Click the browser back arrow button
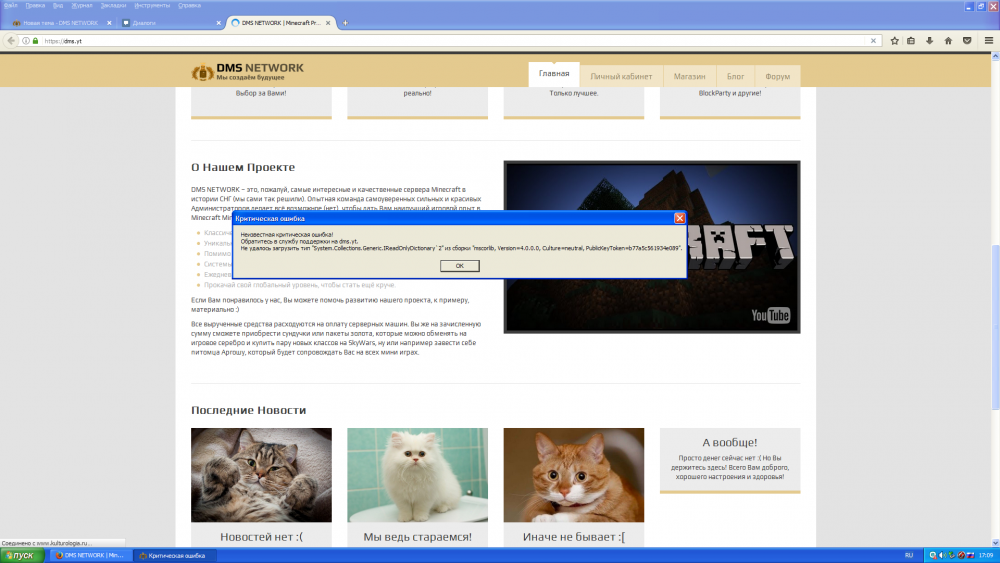Screen dimensions: 1000x563 pos(11,41)
